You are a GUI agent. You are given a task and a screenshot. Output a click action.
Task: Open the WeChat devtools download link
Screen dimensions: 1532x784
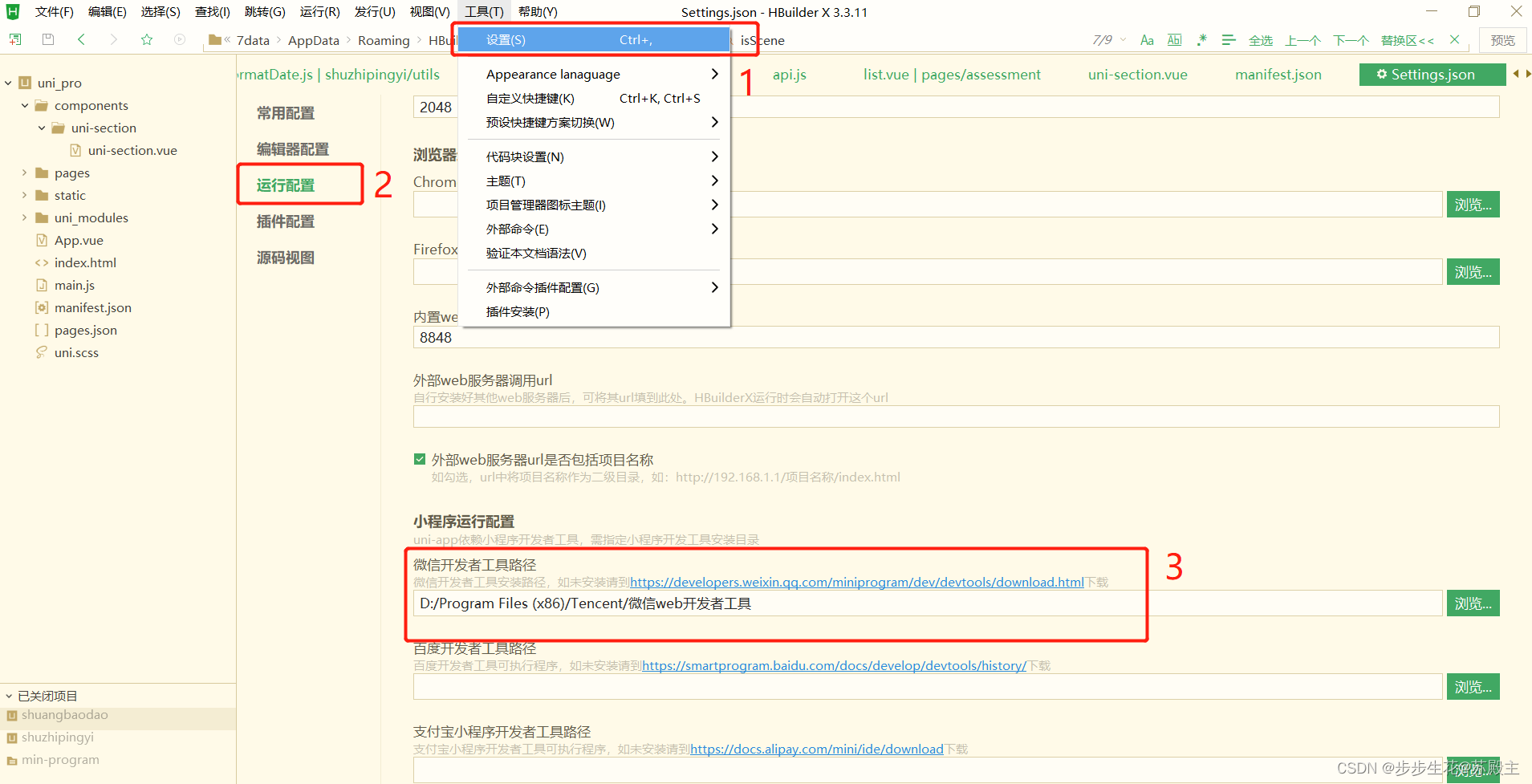pos(857,583)
